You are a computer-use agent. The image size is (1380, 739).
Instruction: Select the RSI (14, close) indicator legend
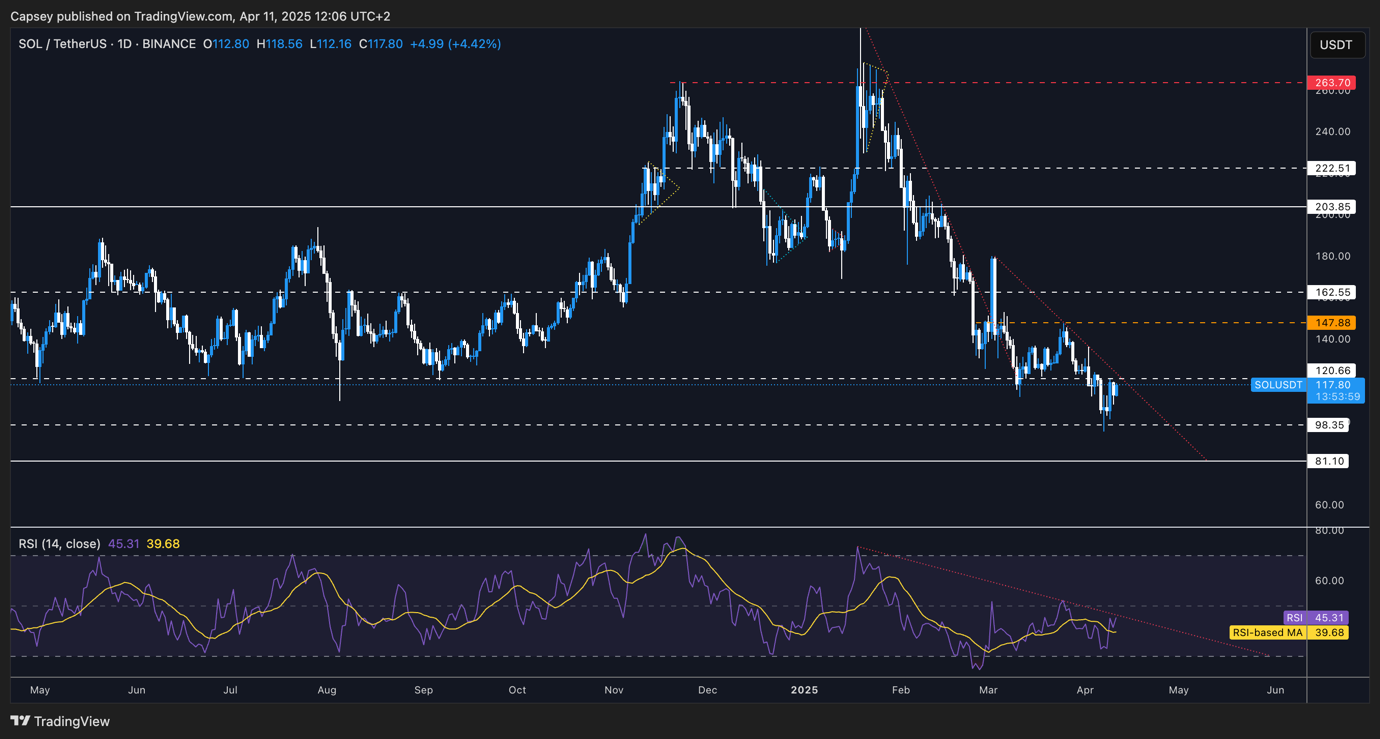pyautogui.click(x=59, y=544)
